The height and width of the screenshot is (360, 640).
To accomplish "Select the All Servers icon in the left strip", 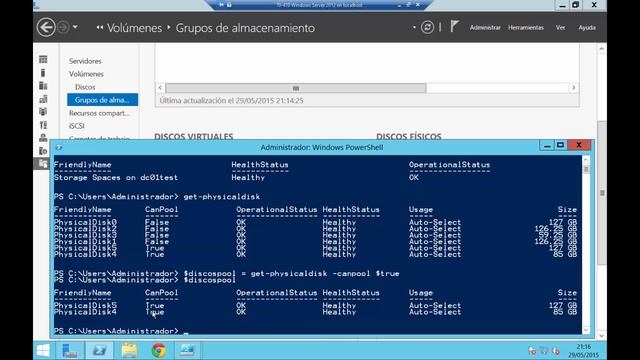I will click(x=43, y=86).
